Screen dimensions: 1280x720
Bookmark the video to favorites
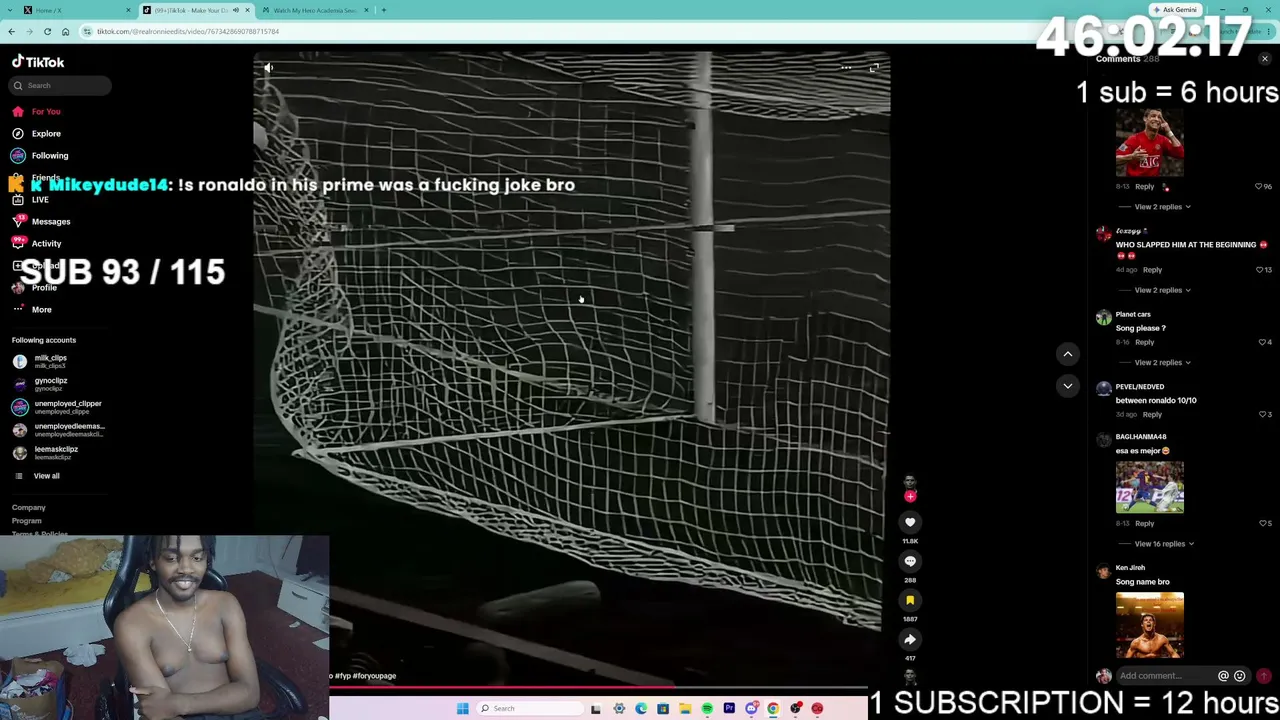(x=910, y=600)
